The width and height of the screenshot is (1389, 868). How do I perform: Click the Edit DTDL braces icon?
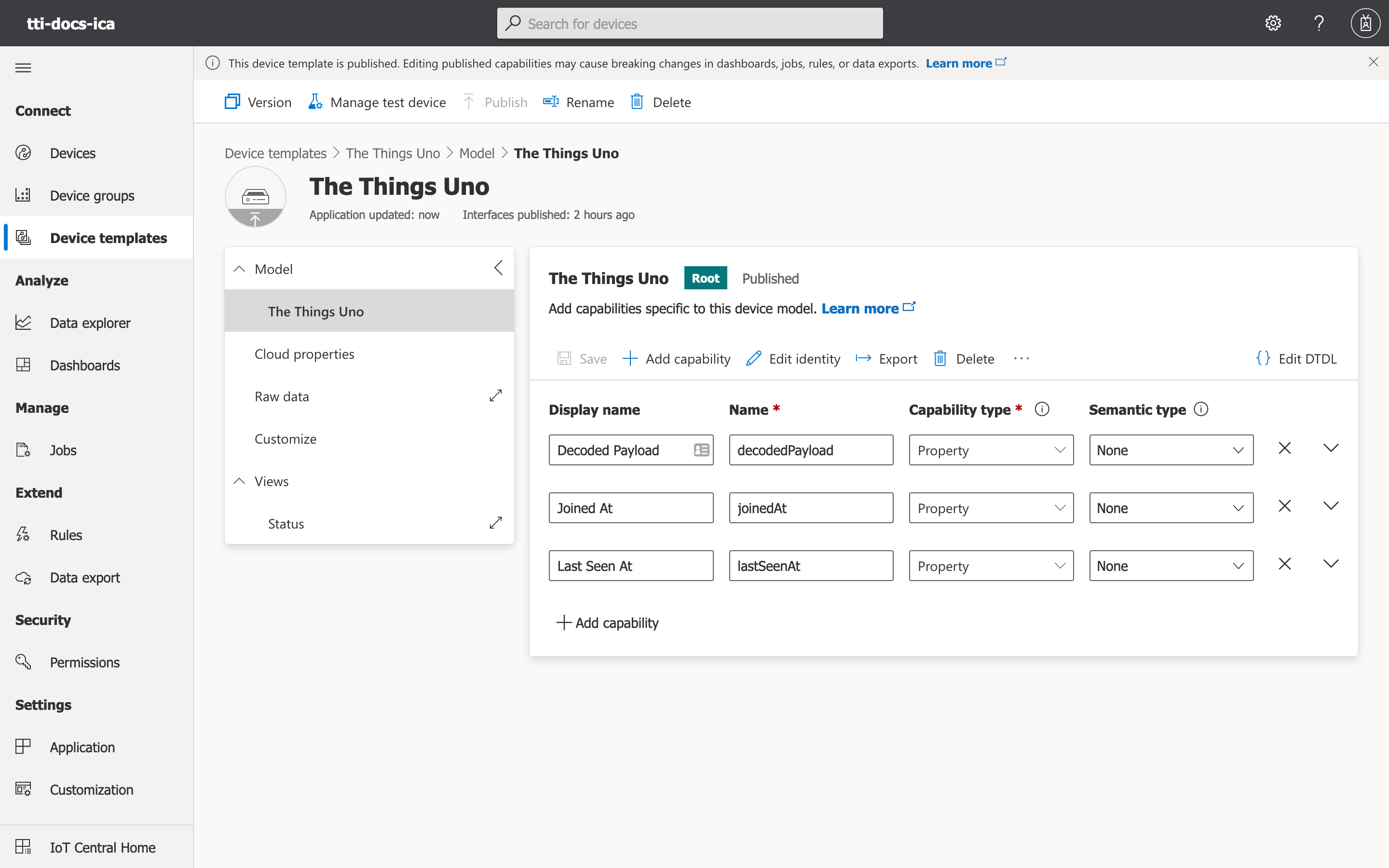(1263, 358)
